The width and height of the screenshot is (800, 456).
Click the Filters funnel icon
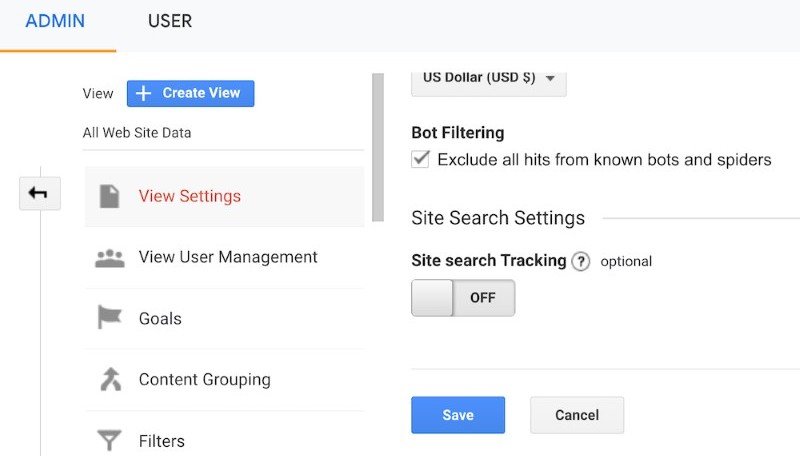(x=109, y=441)
